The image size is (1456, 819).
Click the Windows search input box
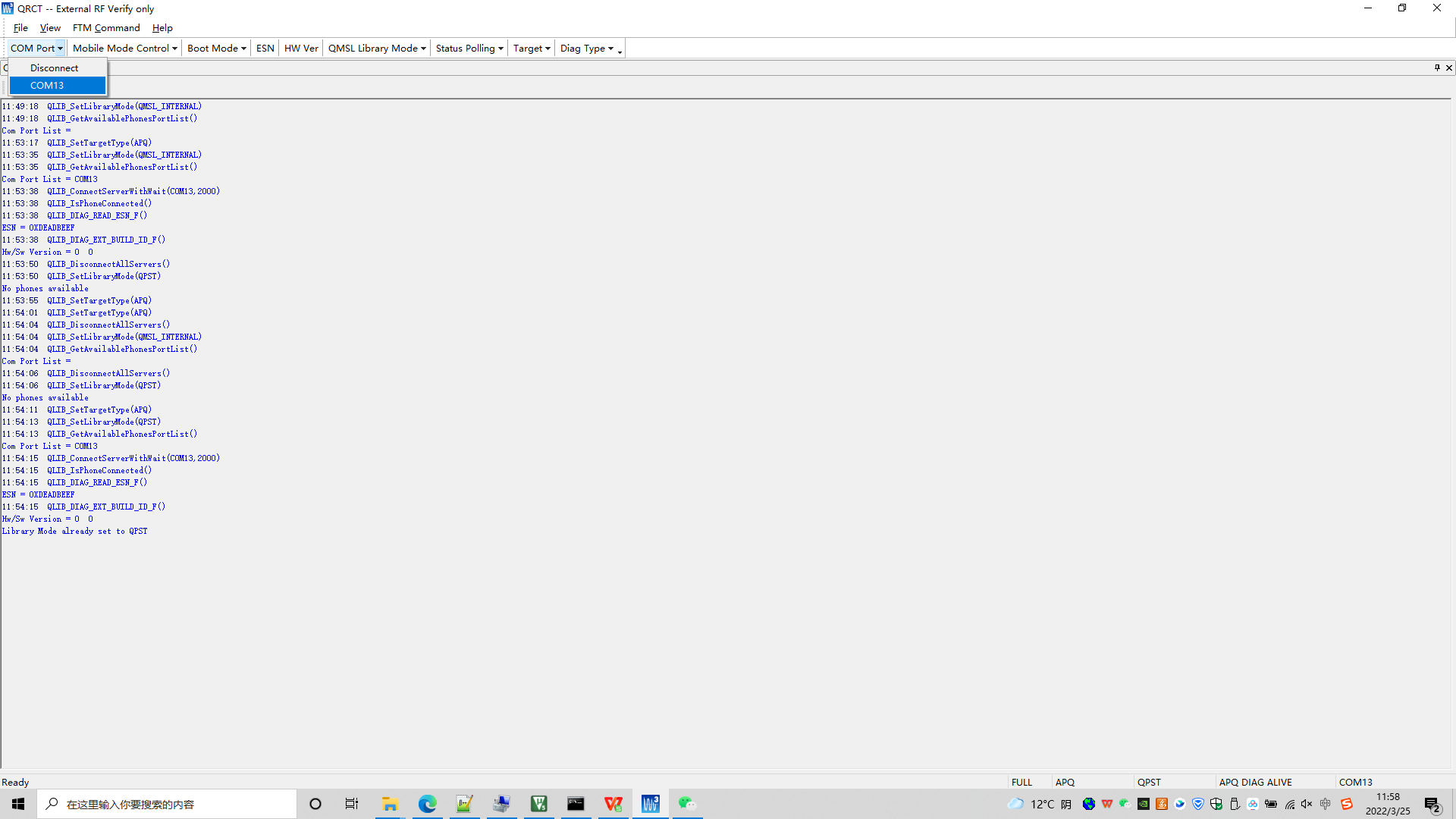pyautogui.click(x=167, y=805)
